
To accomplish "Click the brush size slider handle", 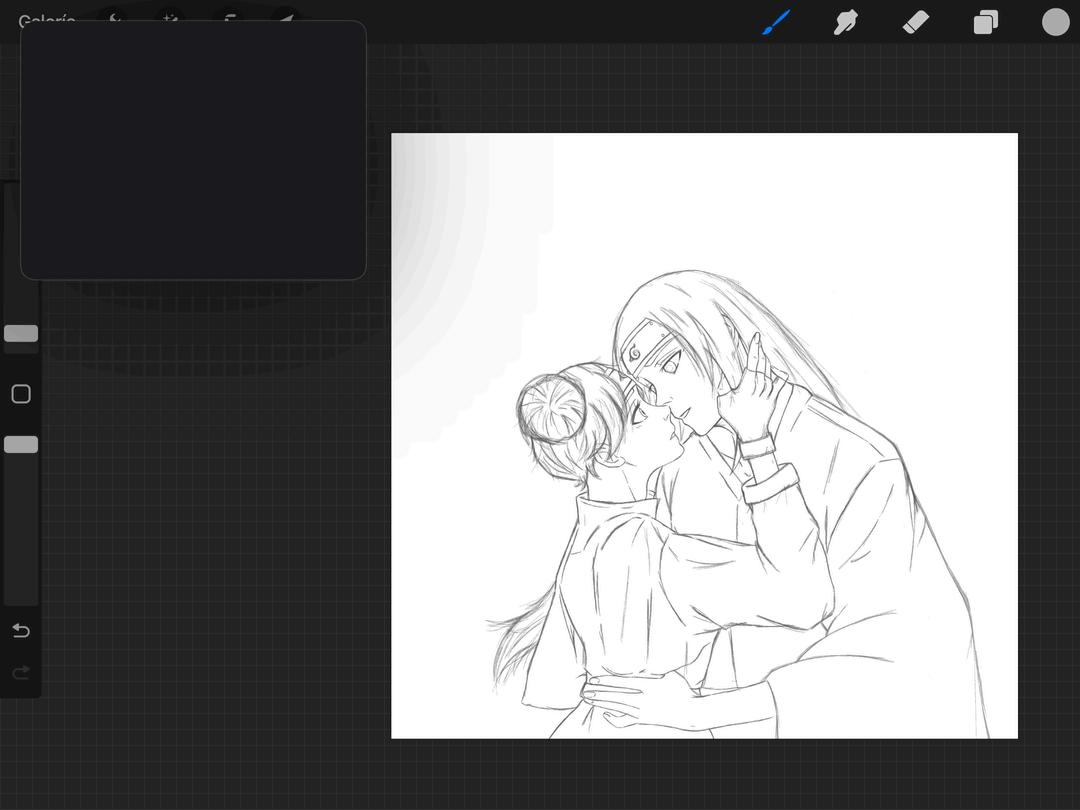I will pyautogui.click(x=21, y=333).
